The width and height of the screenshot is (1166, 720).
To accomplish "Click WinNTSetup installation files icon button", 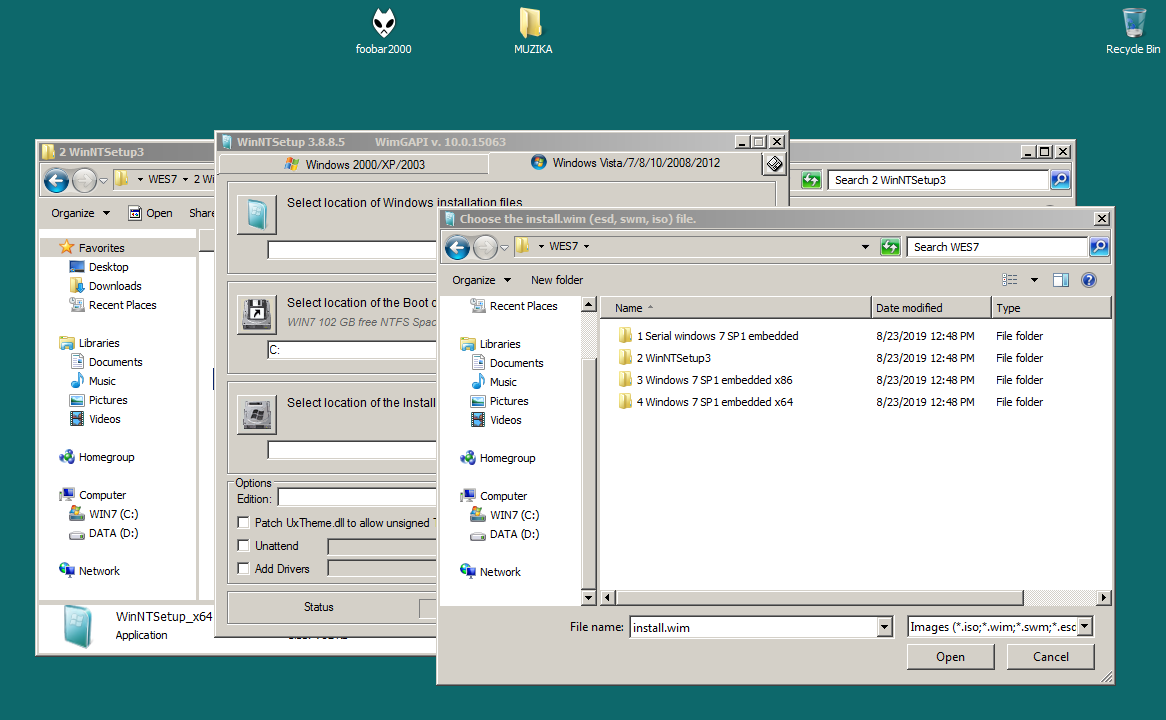I will coord(257,214).
